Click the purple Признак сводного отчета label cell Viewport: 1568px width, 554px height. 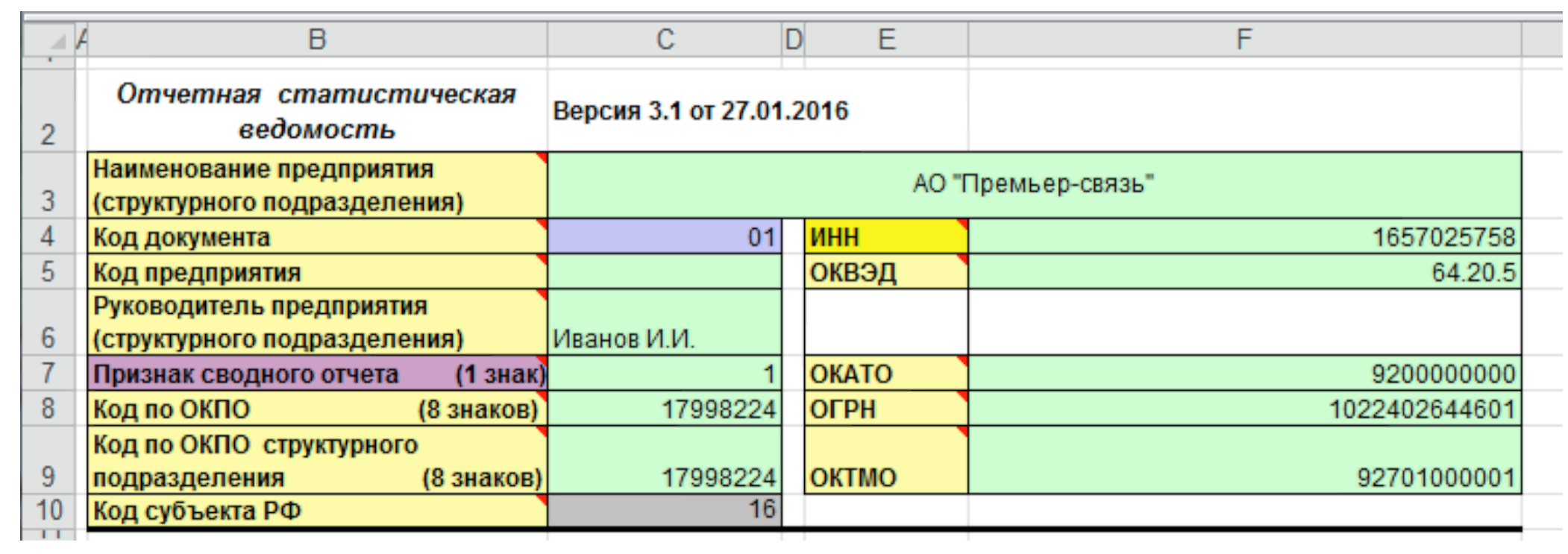coord(317,373)
